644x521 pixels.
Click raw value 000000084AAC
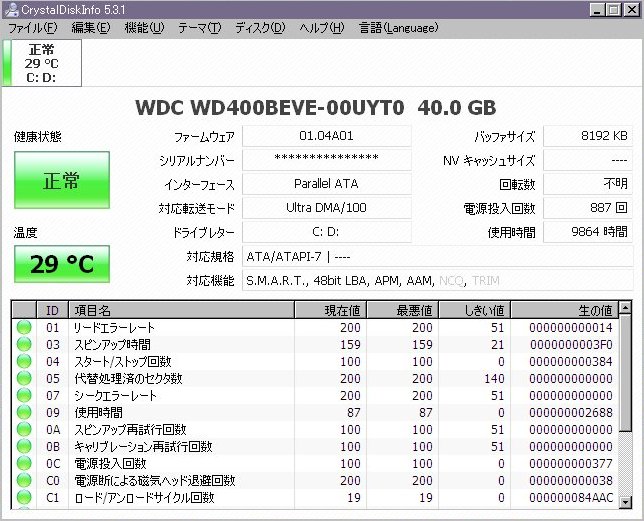571,498
